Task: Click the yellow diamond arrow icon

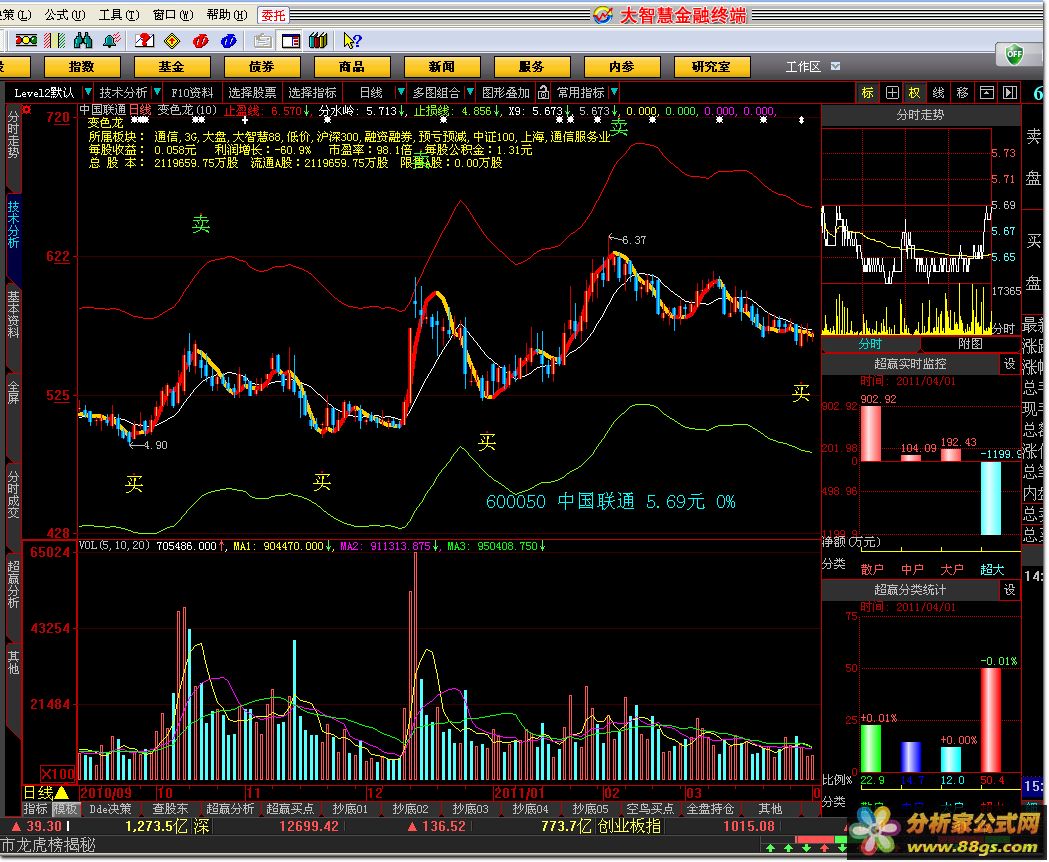Action: (172, 41)
